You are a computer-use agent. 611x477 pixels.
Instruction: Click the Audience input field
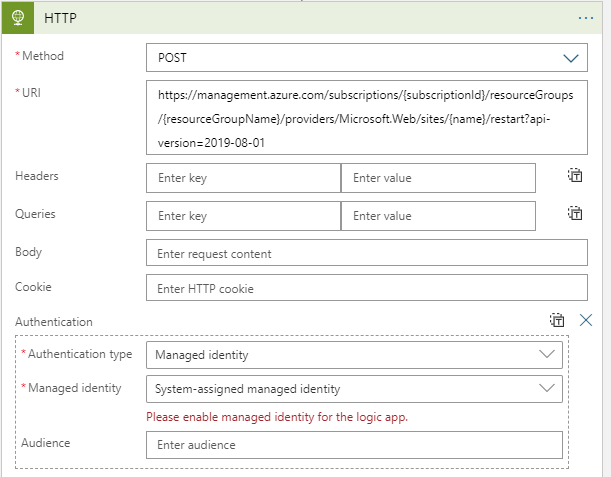pyautogui.click(x=354, y=445)
